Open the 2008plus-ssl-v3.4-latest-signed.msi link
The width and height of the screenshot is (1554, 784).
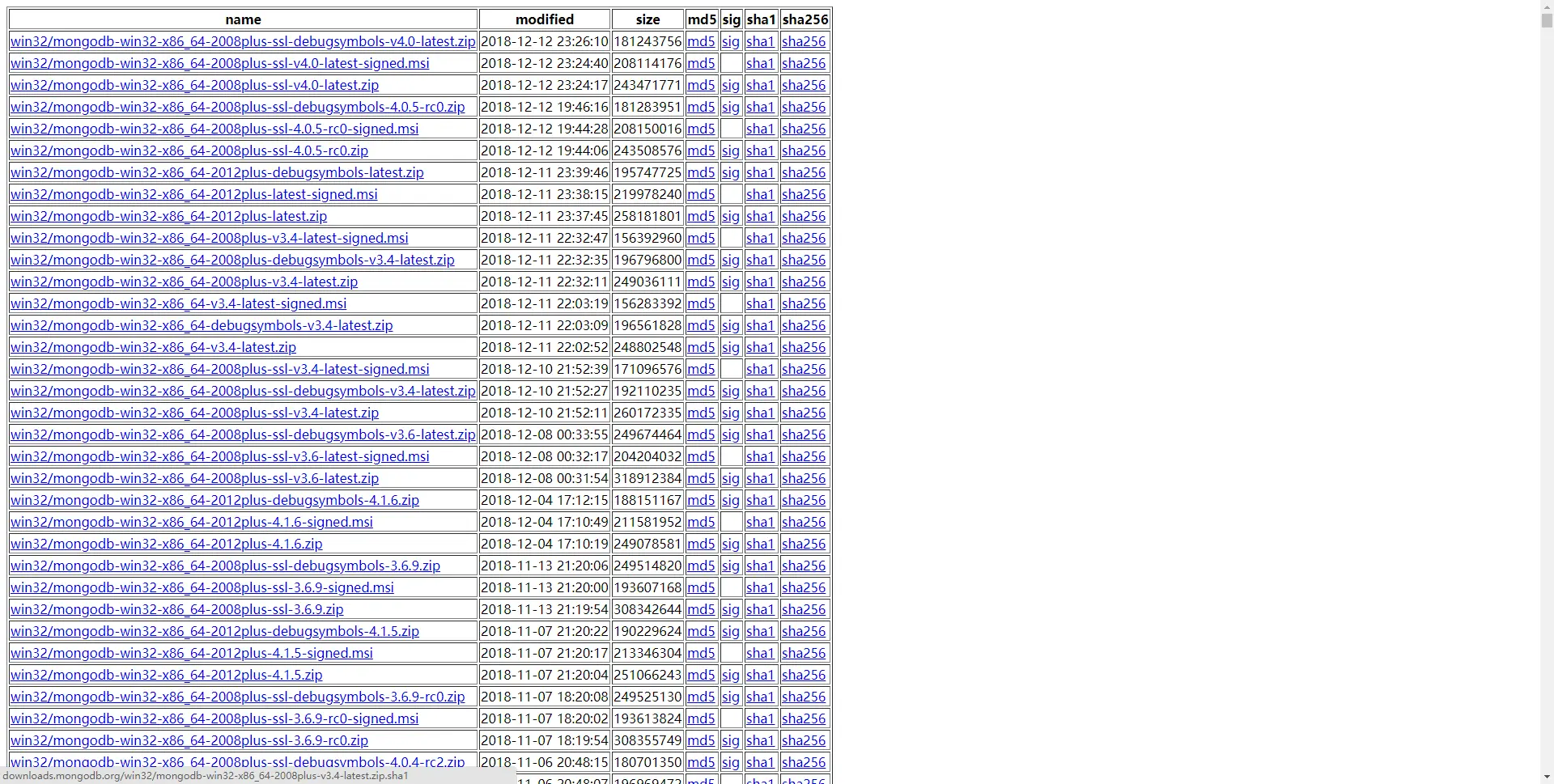(x=220, y=369)
